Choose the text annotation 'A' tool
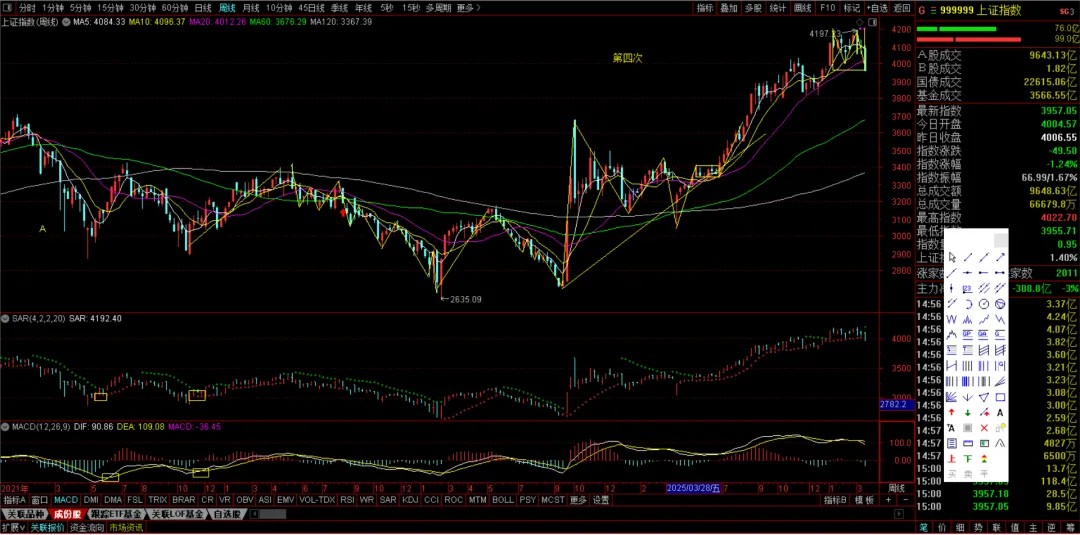 point(1000,412)
